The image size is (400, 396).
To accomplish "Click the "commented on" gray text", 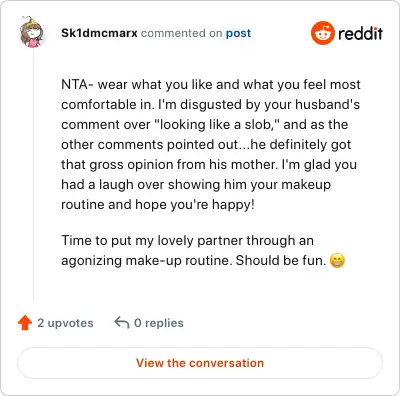I will [x=181, y=33].
